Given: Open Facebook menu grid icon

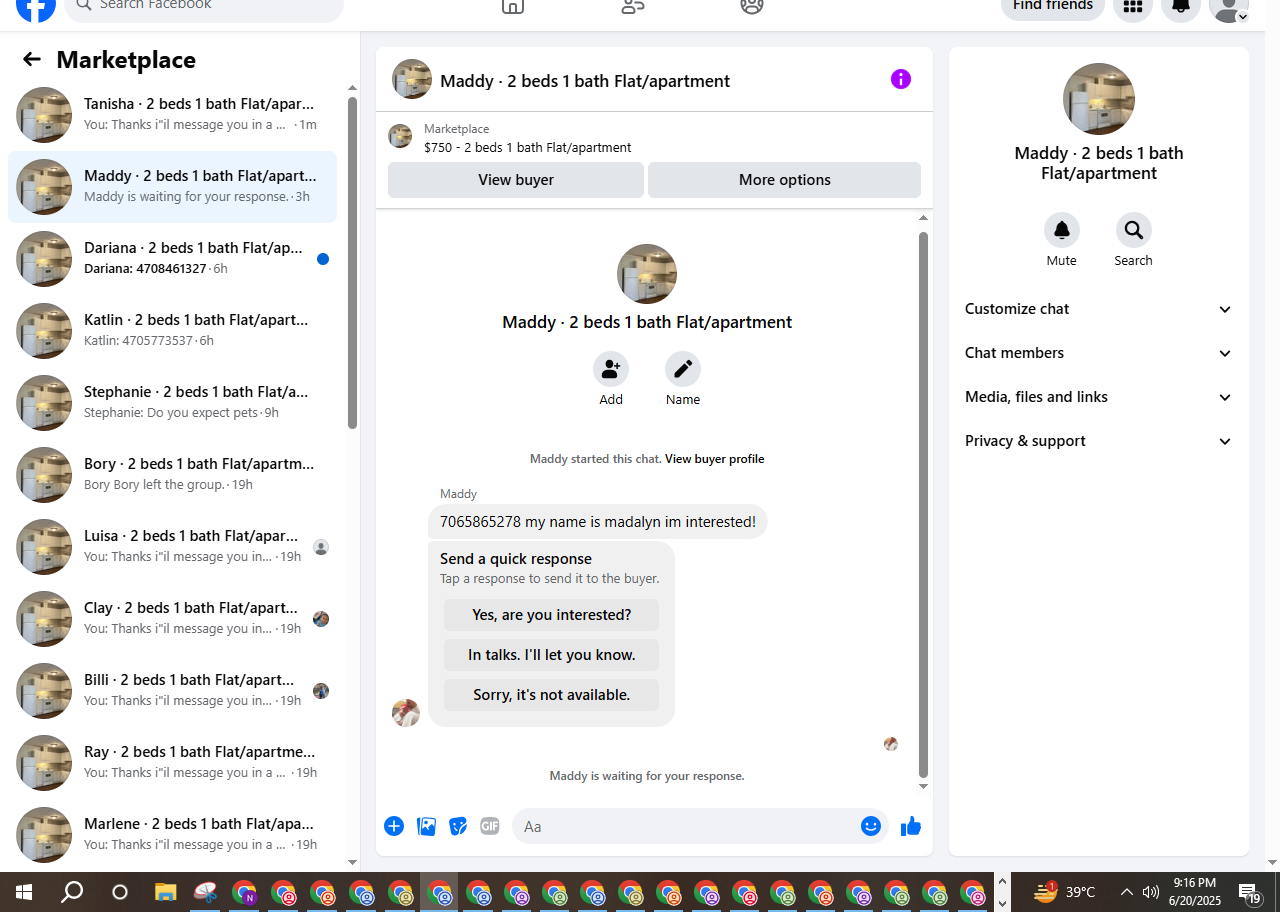Looking at the screenshot, I should click(1133, 6).
